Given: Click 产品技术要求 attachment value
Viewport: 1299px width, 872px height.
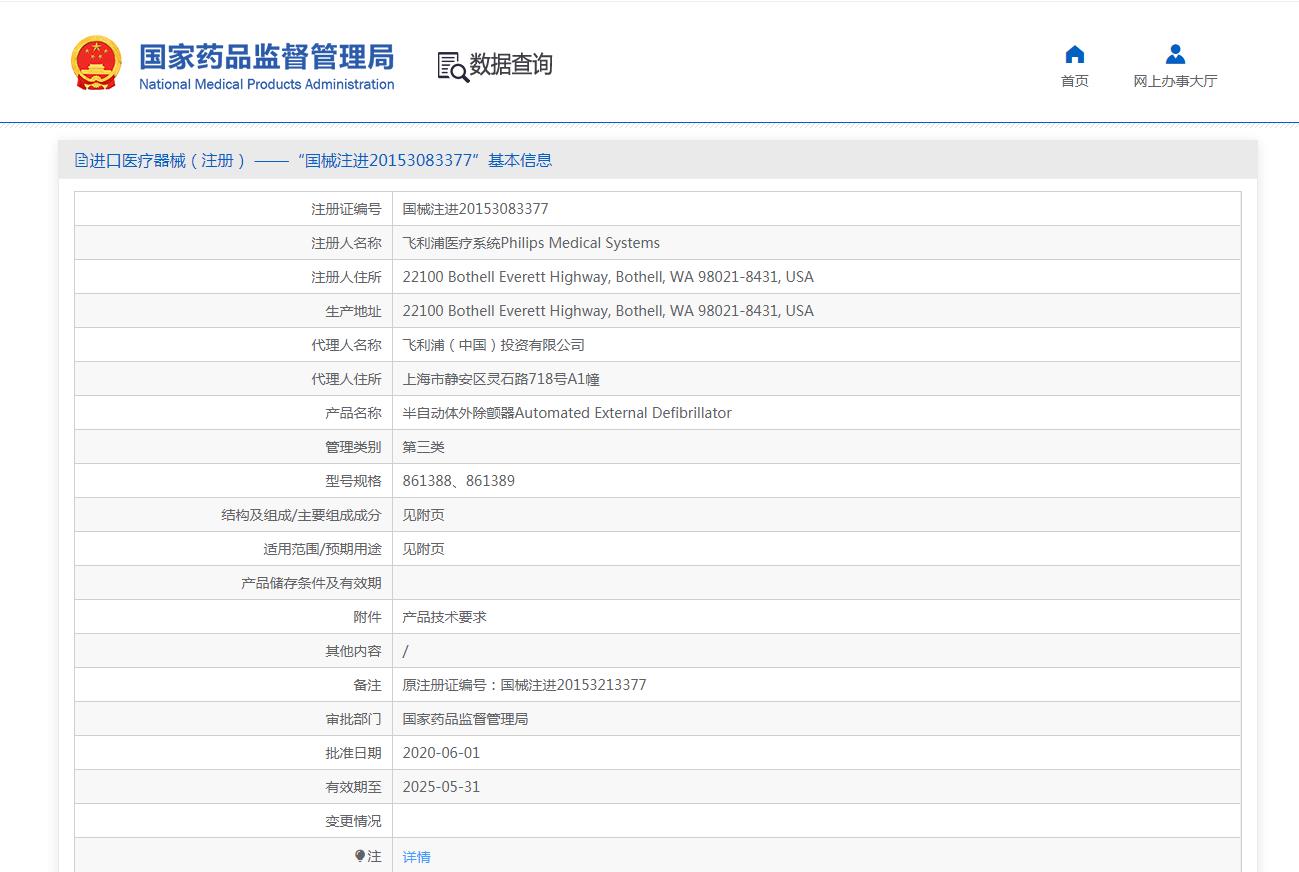Looking at the screenshot, I should coord(445,617).
